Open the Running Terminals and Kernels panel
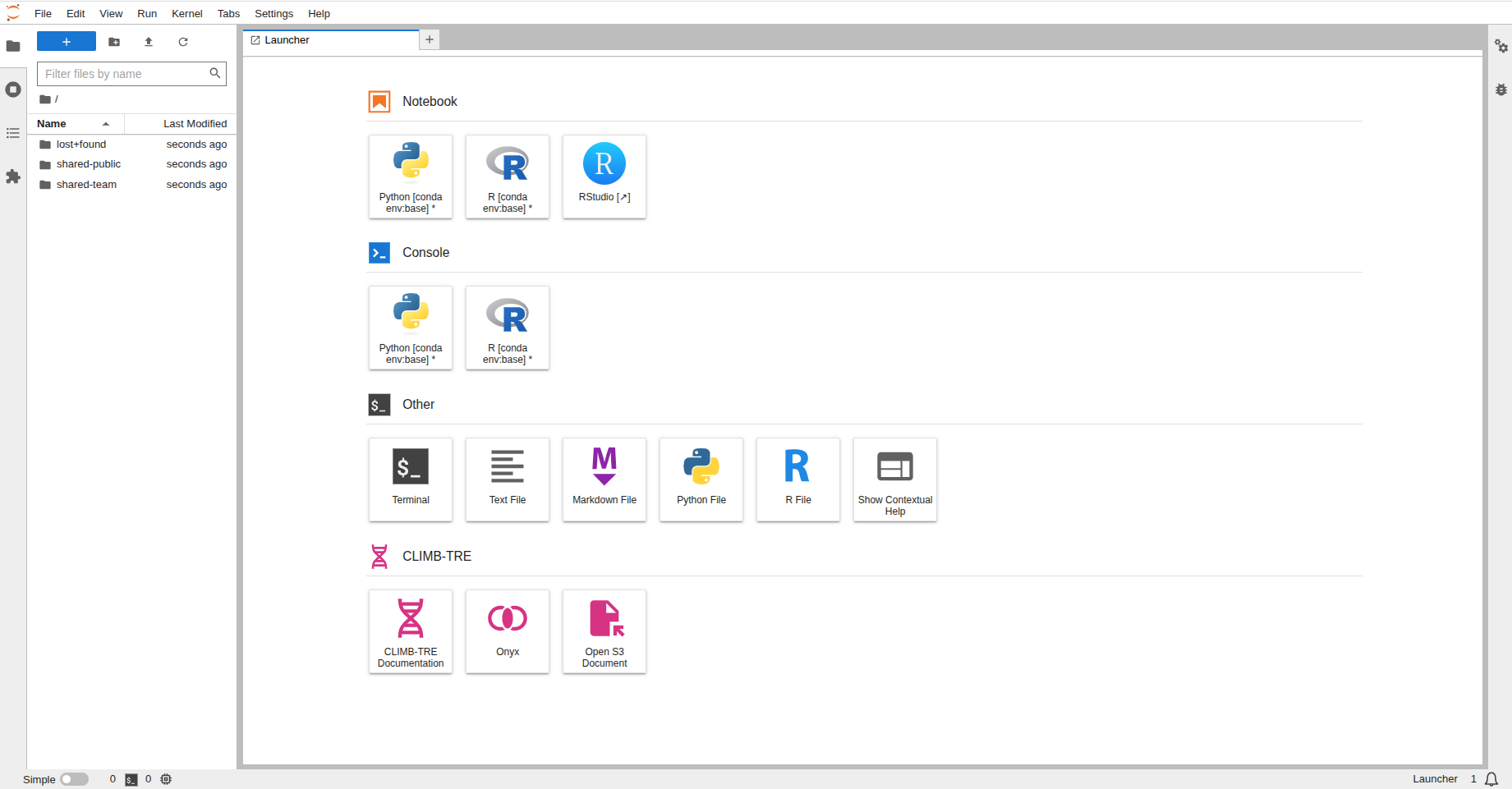Screen dimensions: 1512x789 [x=13, y=89]
